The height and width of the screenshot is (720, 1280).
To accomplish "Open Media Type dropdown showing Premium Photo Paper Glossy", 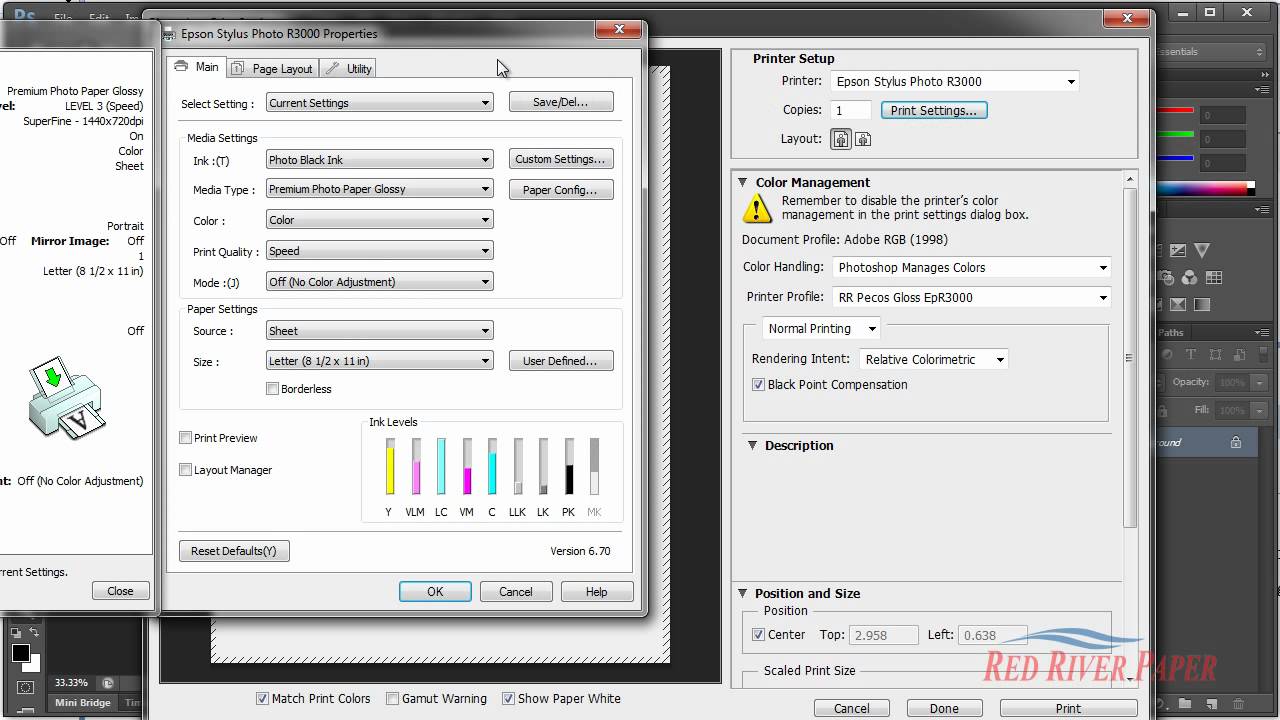I will pos(380,189).
